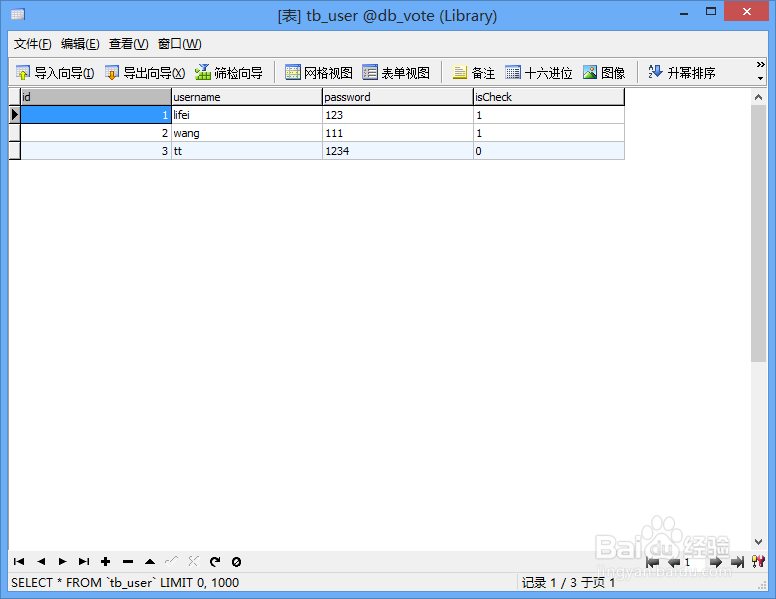The image size is (776, 599).
Task: Click the window system menu icon
Action: [18, 14]
